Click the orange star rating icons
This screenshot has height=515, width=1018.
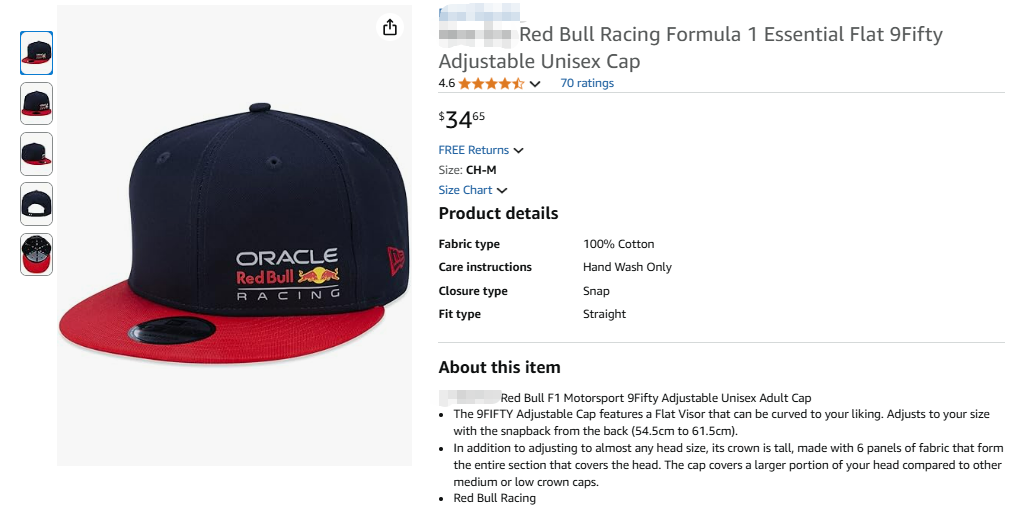(491, 83)
